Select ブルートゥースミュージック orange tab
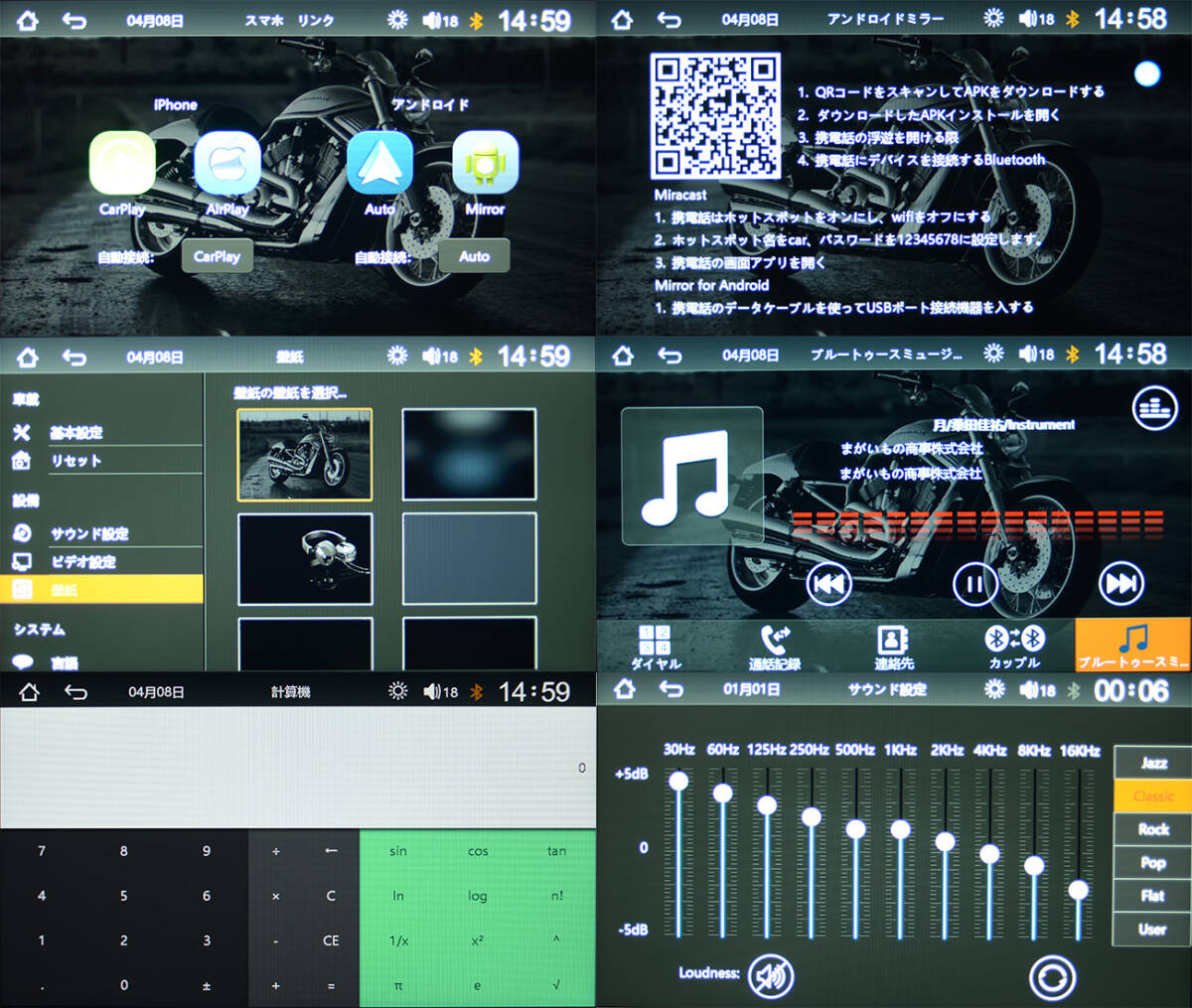This screenshot has width=1192, height=1008. click(x=1133, y=646)
